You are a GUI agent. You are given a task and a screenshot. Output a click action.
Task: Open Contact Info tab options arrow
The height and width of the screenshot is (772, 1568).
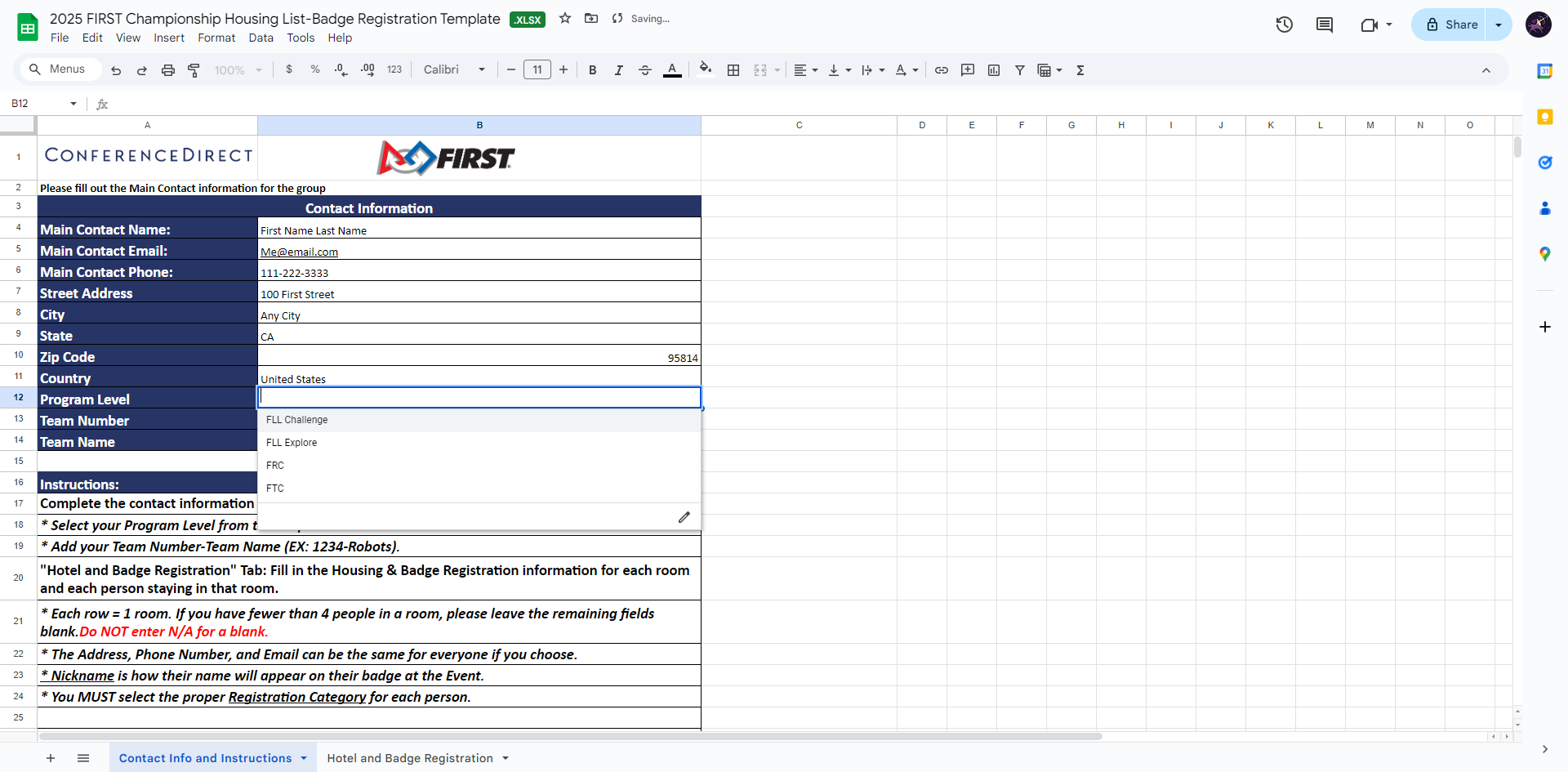click(304, 758)
